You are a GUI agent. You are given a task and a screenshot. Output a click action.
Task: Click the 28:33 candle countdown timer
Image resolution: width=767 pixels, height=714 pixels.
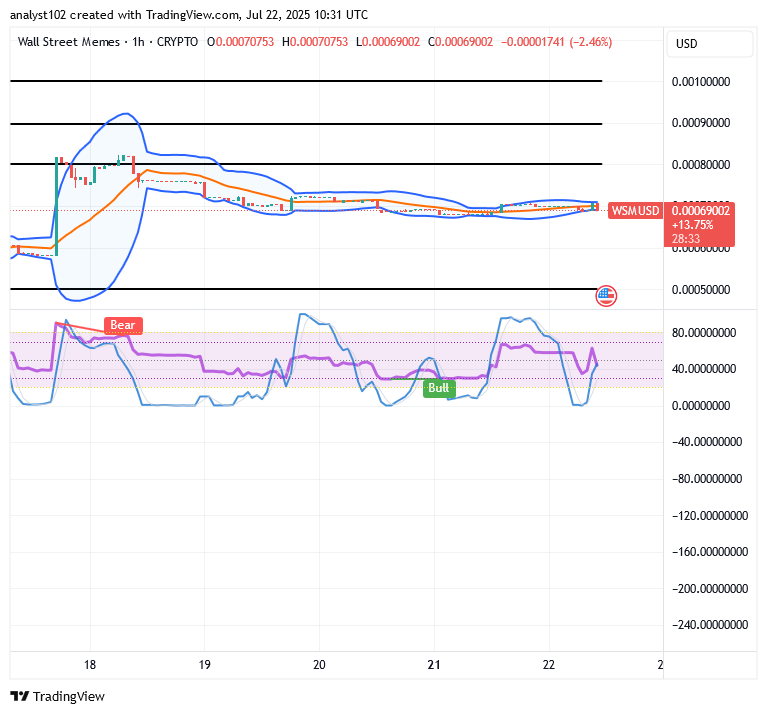[686, 239]
